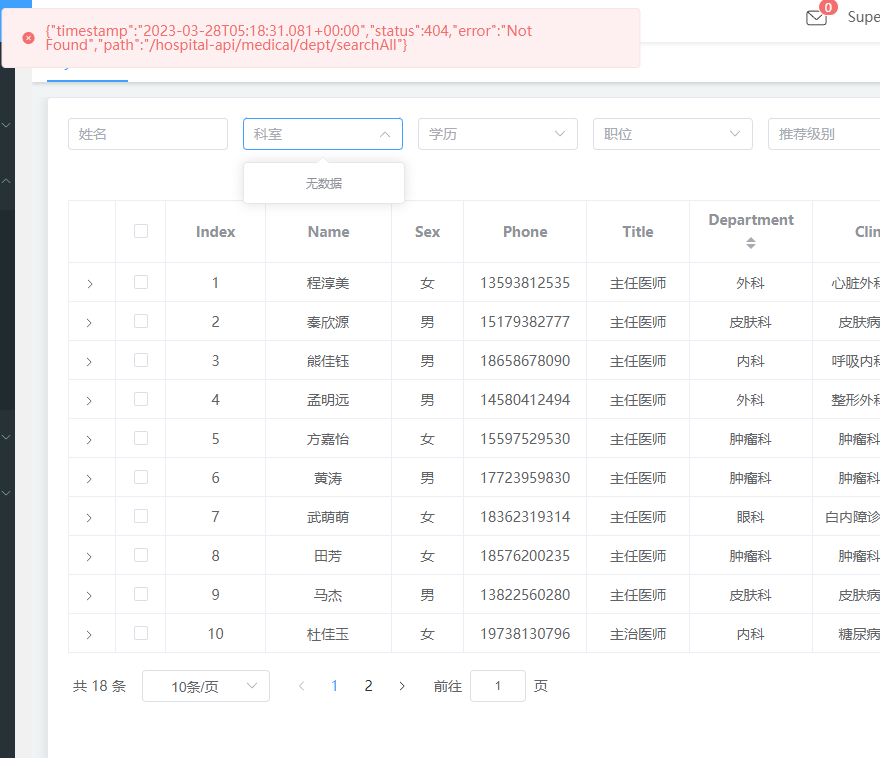Click the 共 18 条 total count
This screenshot has height=758, width=880.
tap(99, 686)
